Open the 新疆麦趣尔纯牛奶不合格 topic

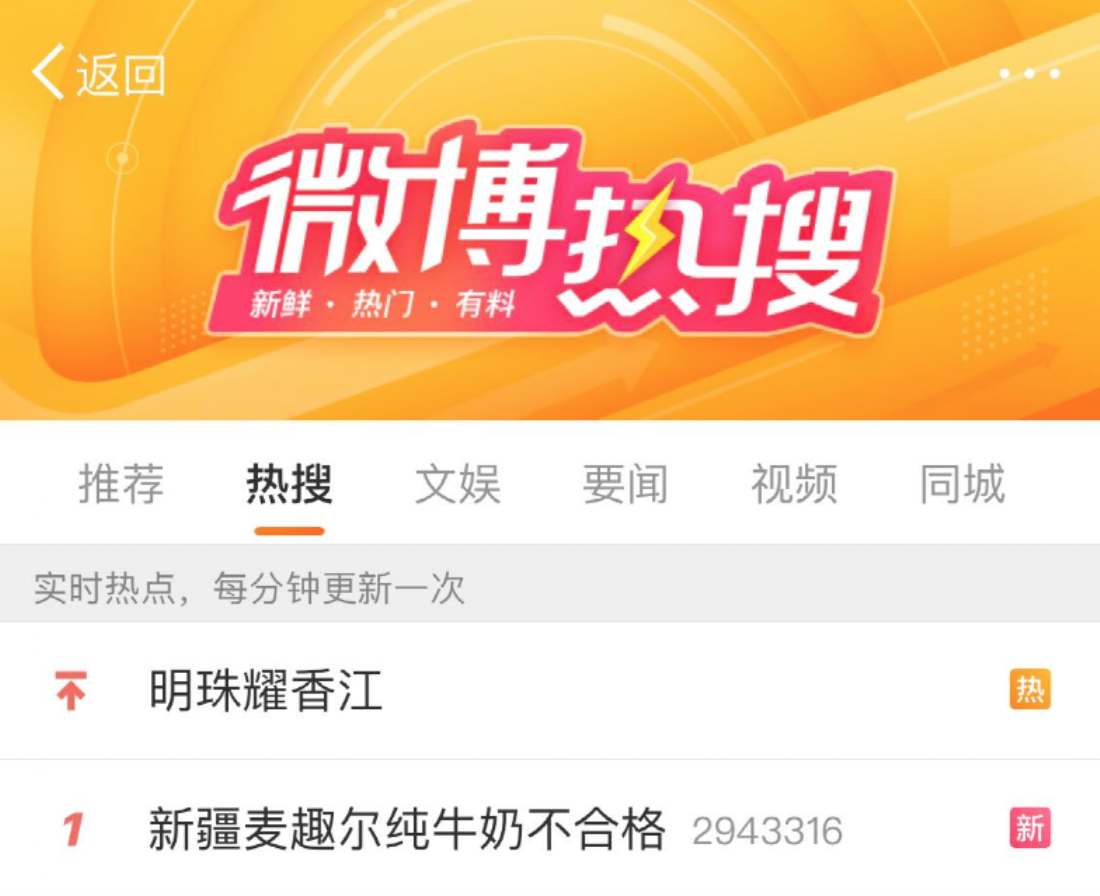click(x=407, y=829)
